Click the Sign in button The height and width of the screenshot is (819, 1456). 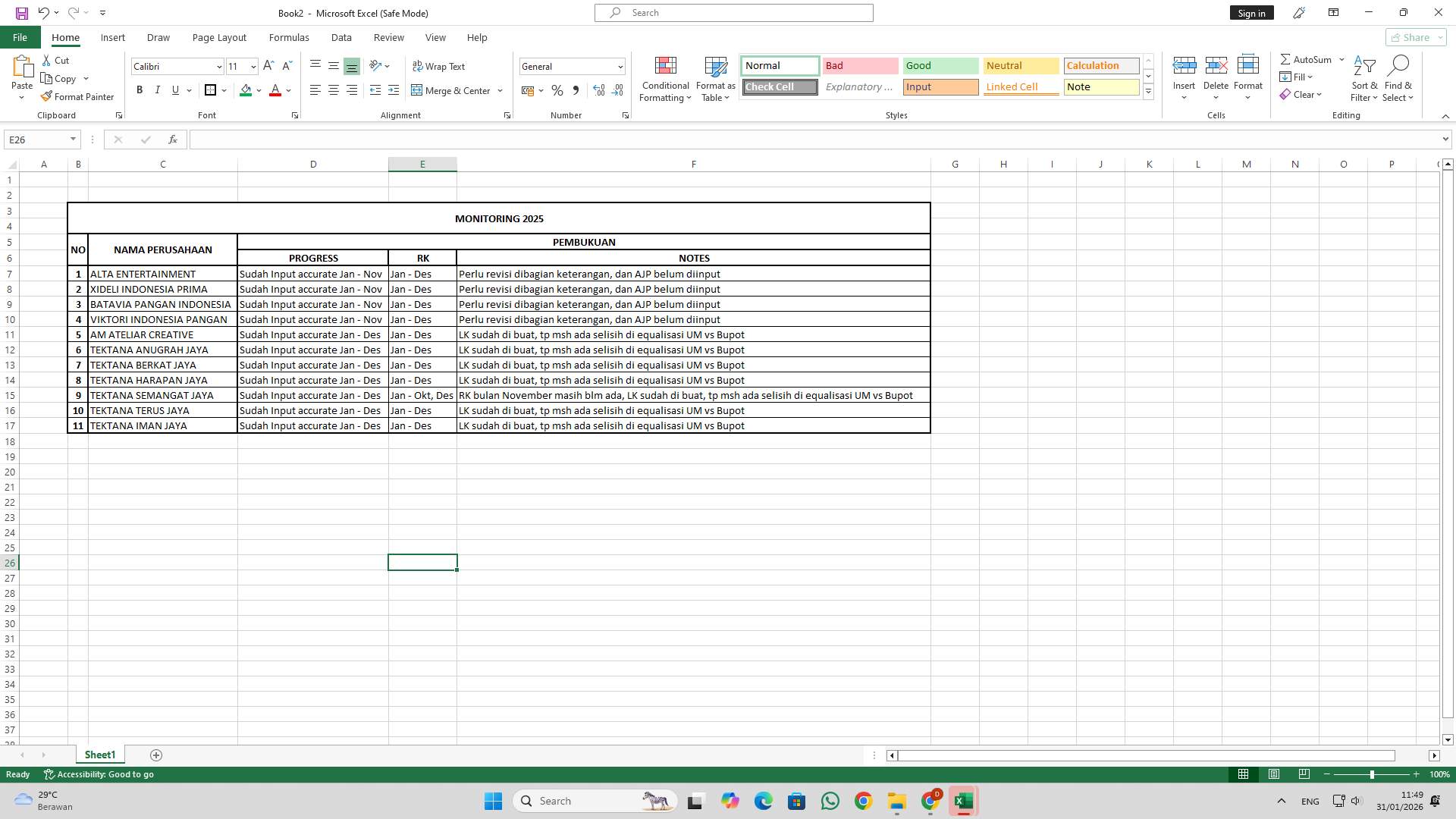pyautogui.click(x=1251, y=13)
